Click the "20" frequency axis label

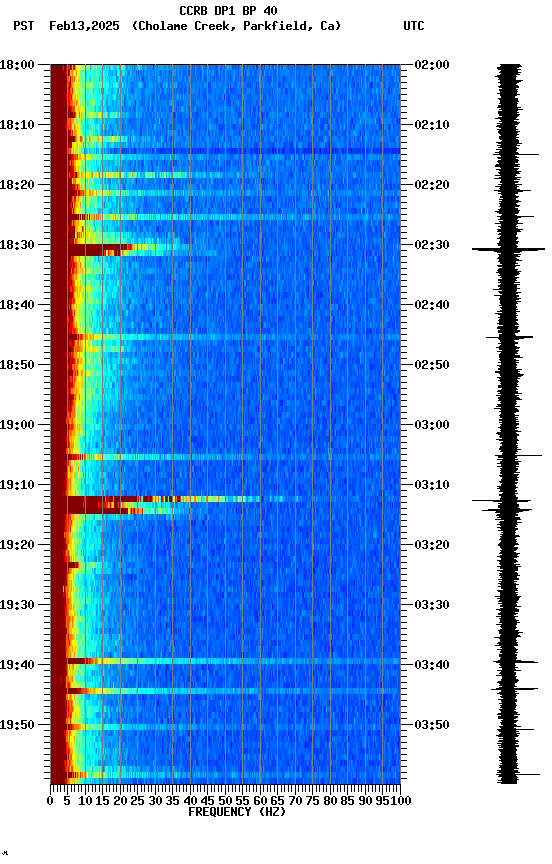120,801
